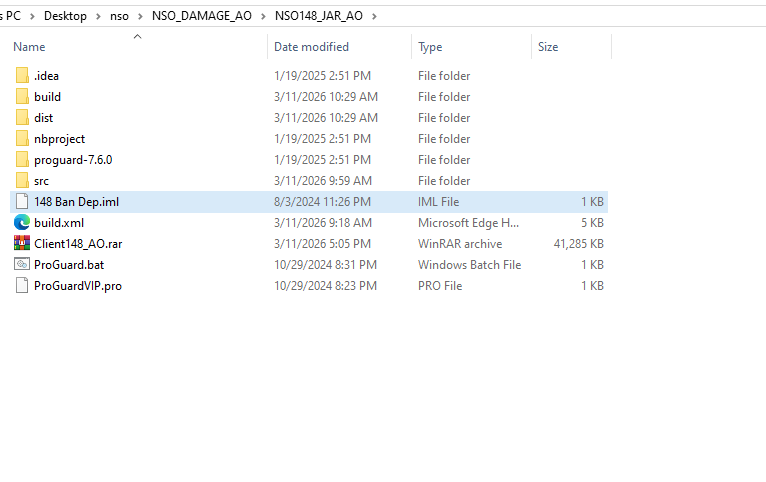Click the date 3/11/2026 9:18 AM

pos(322,223)
